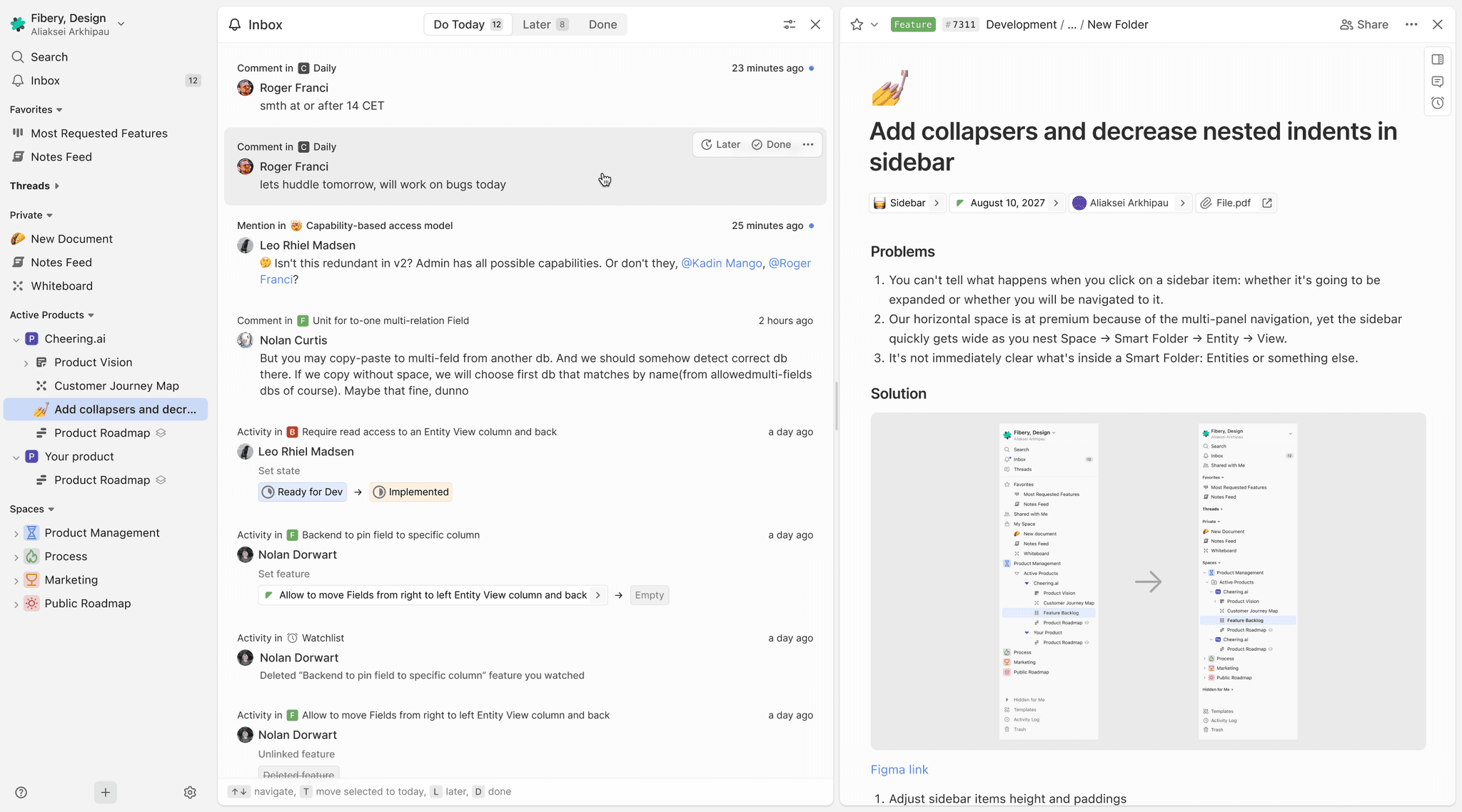Open more options on hovered comment

click(x=808, y=144)
